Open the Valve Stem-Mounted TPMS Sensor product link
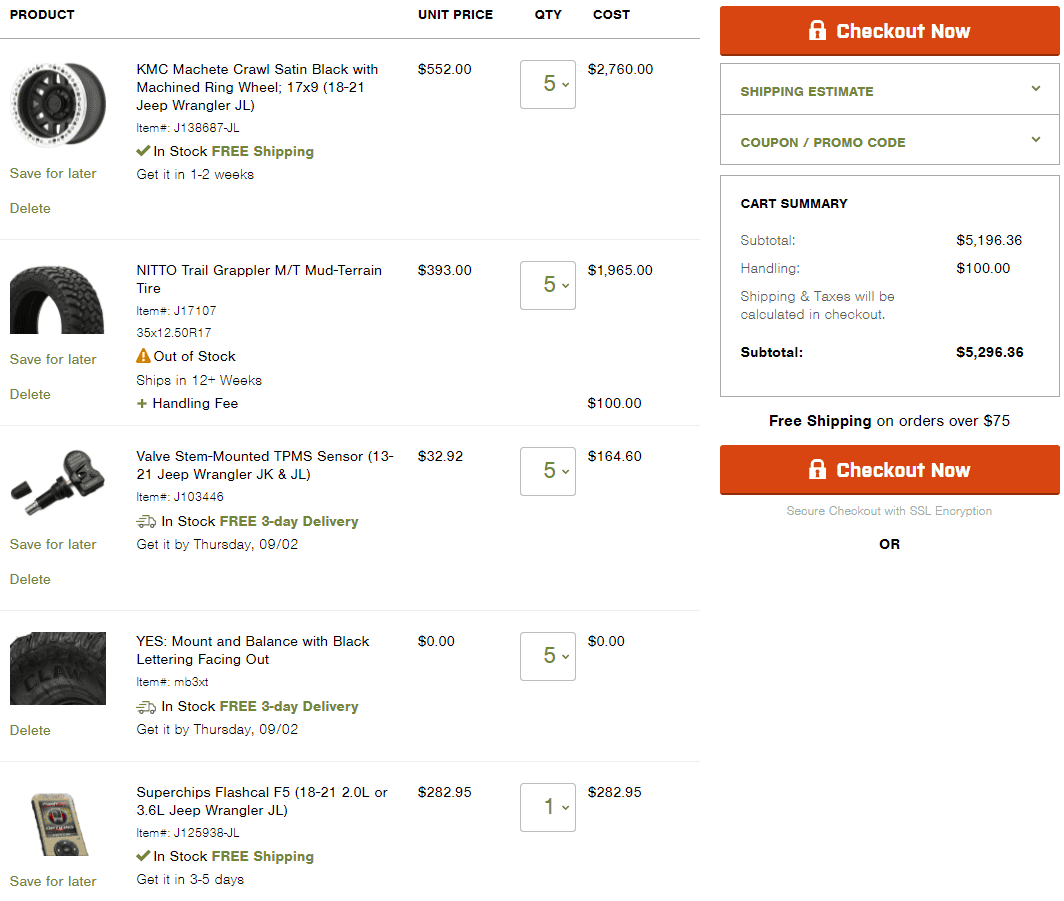The image size is (1064, 901). click(265, 465)
